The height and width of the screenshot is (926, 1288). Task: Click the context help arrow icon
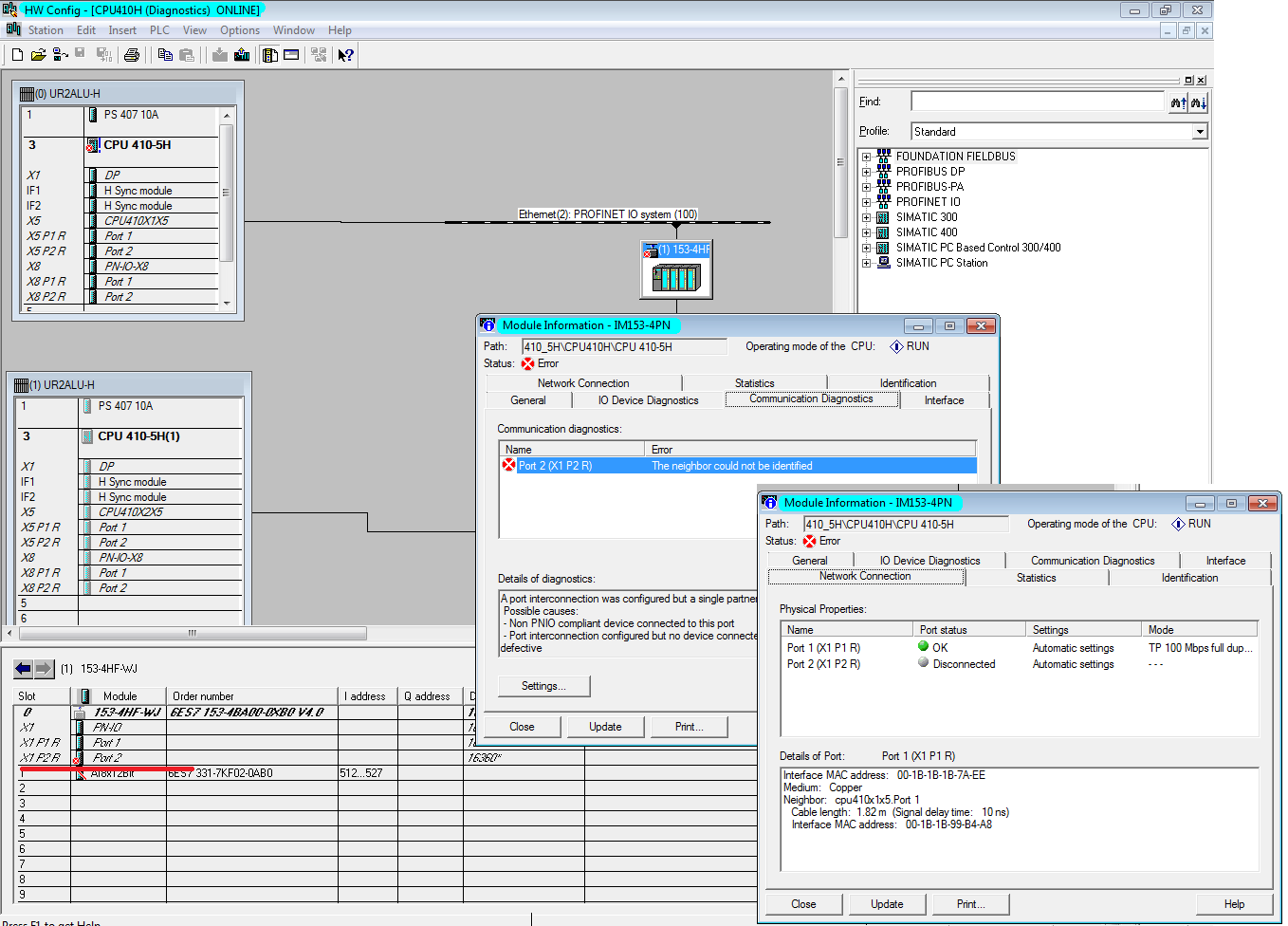tap(345, 55)
